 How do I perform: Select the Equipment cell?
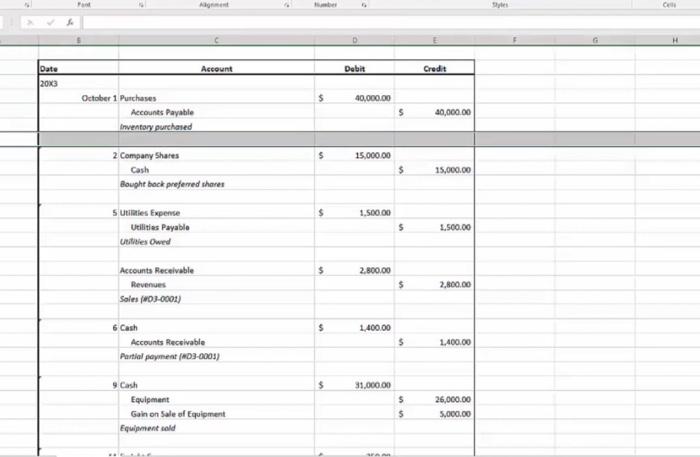click(217, 399)
